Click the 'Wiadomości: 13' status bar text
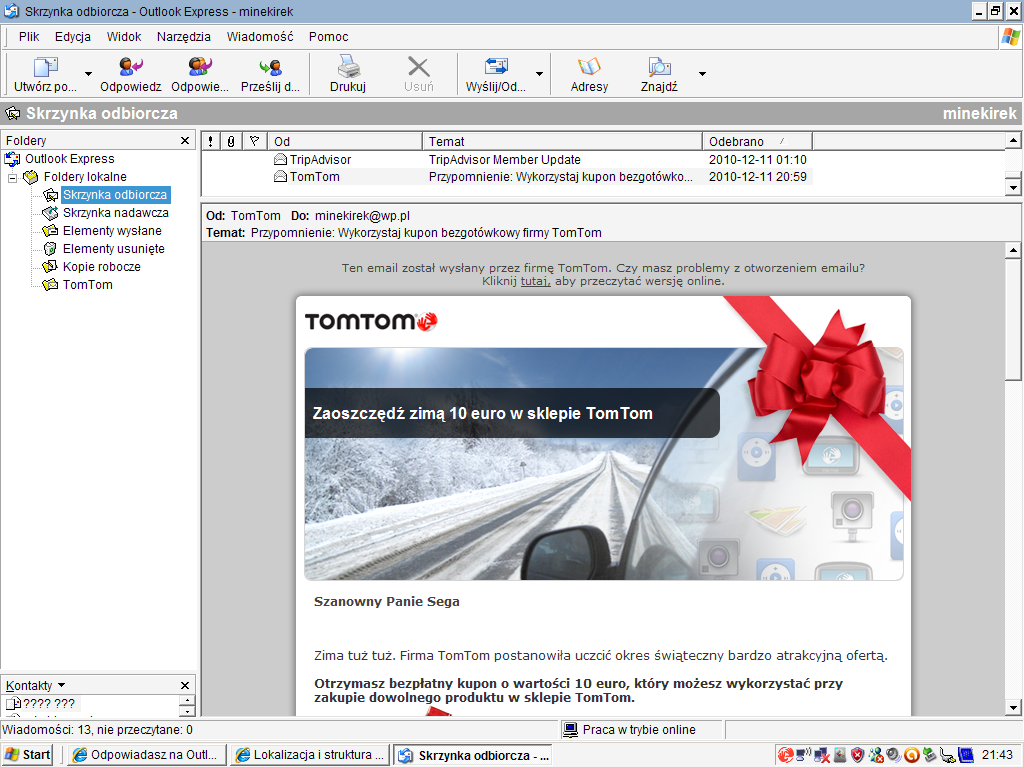This screenshot has width=1024, height=768. (98, 729)
